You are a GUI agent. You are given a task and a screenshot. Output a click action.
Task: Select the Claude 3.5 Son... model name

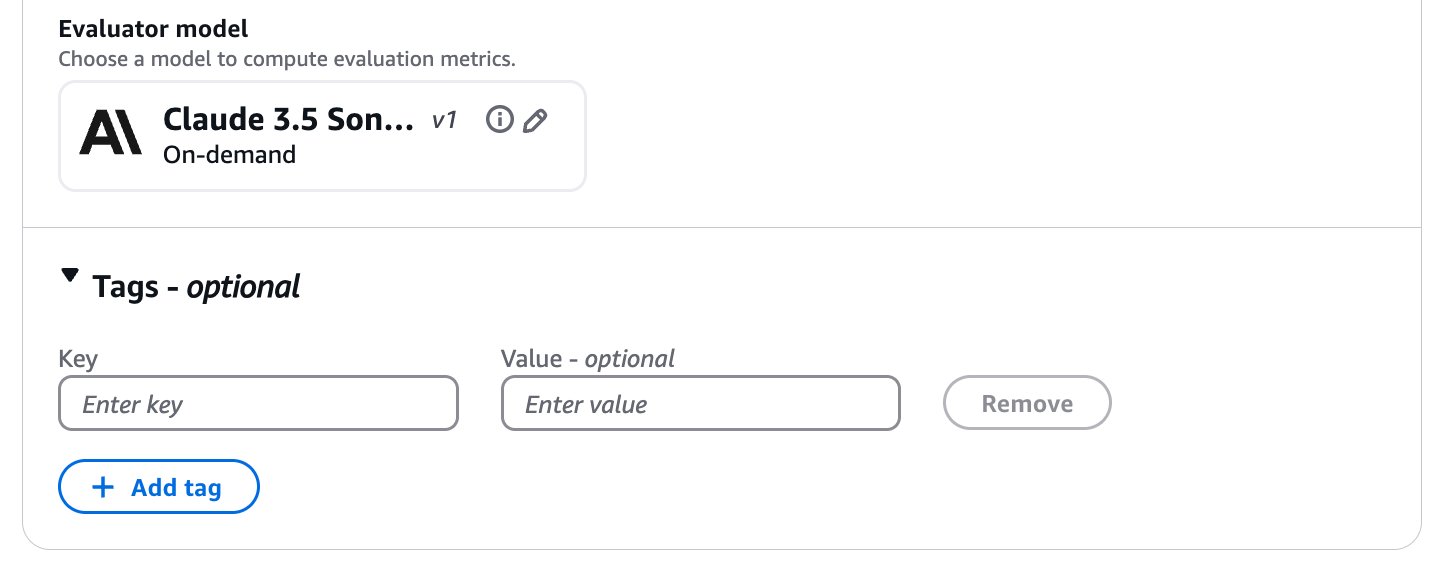(x=288, y=120)
